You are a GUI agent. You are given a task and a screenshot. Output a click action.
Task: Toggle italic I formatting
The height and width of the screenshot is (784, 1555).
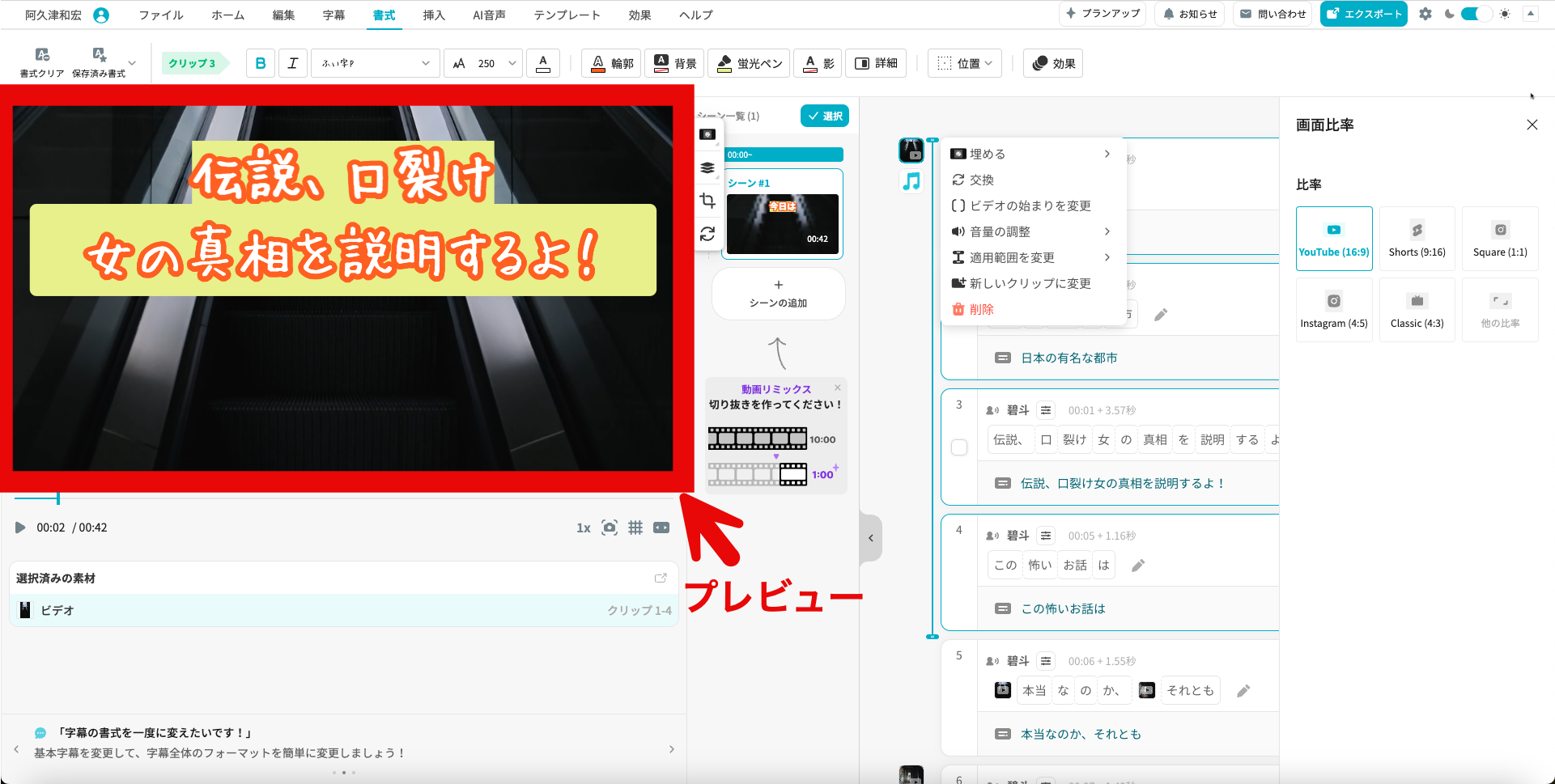point(293,63)
